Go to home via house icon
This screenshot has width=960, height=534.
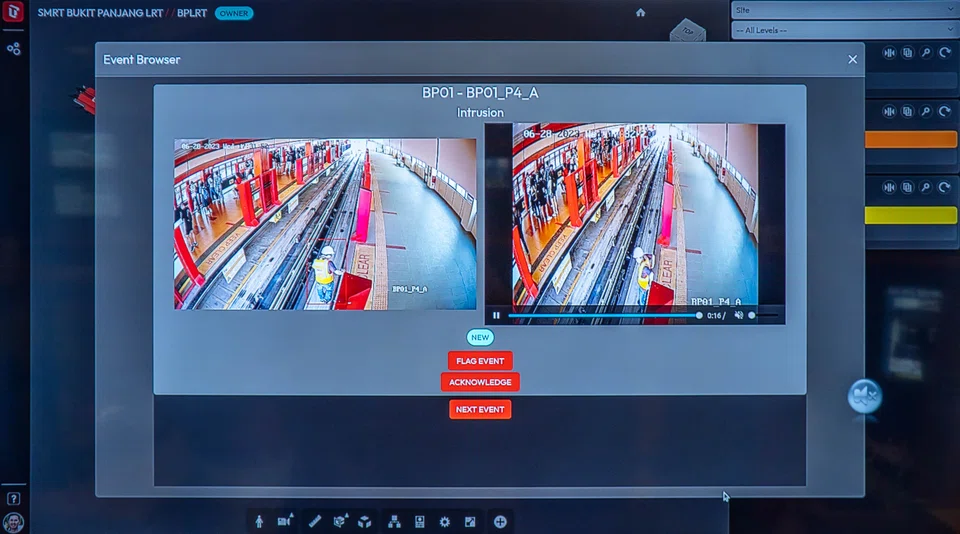click(x=640, y=12)
